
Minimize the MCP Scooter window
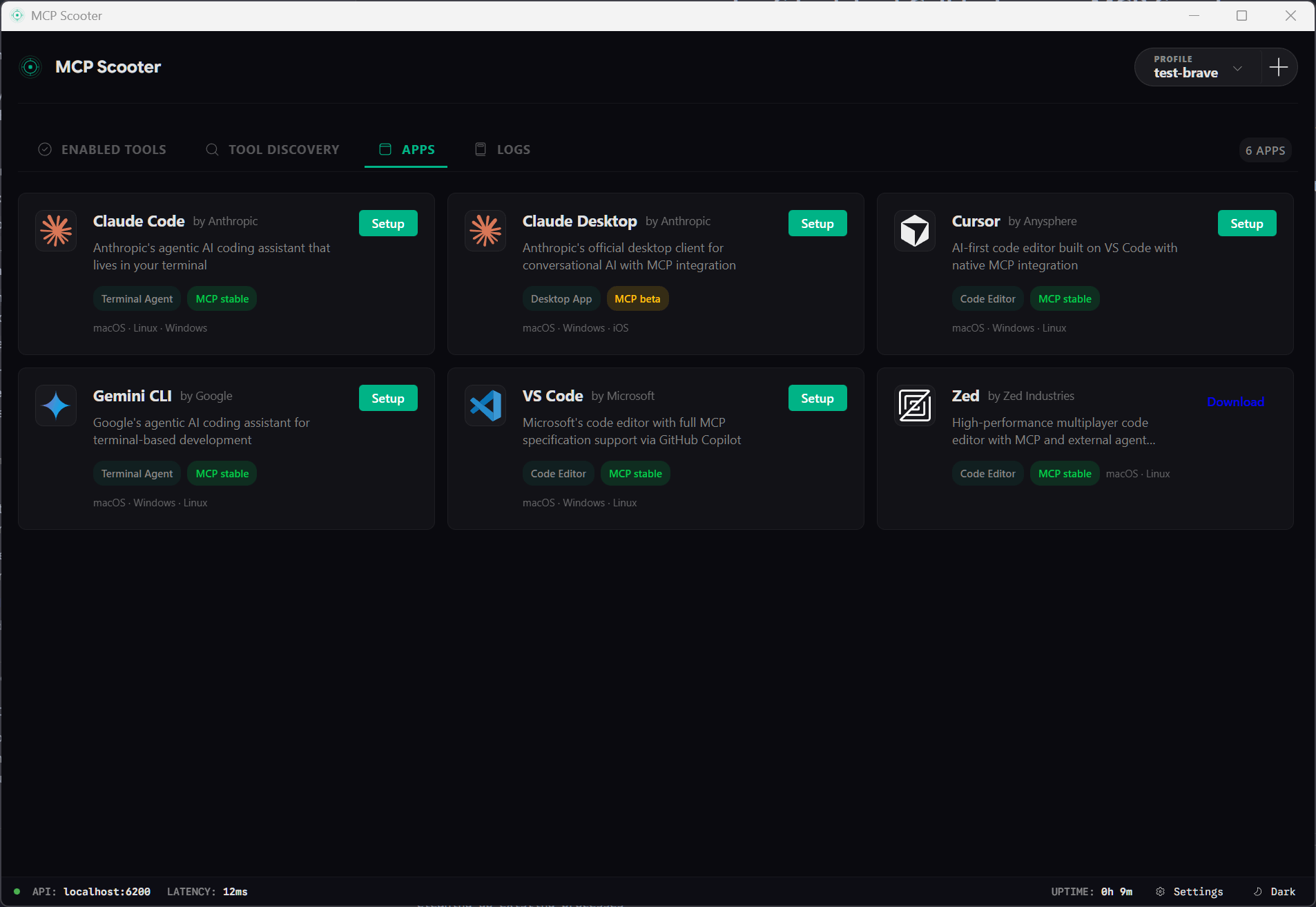tap(1194, 15)
